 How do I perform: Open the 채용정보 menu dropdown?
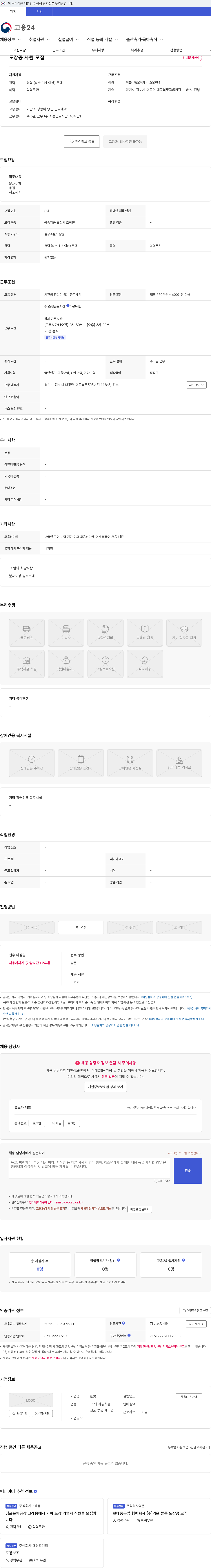10,40
